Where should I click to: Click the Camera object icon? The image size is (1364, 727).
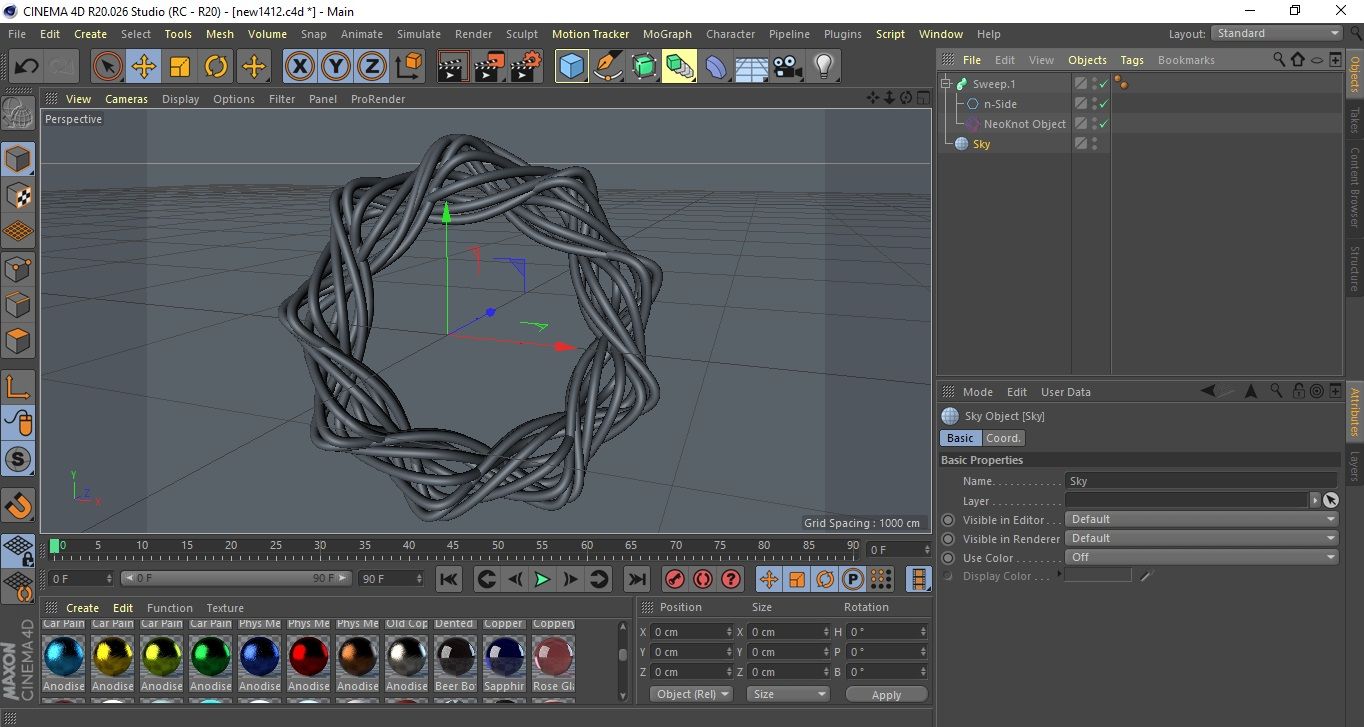[787, 67]
